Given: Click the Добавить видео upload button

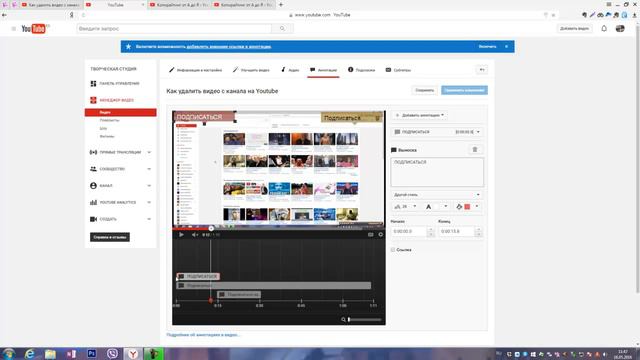Looking at the screenshot, I should 574,29.
